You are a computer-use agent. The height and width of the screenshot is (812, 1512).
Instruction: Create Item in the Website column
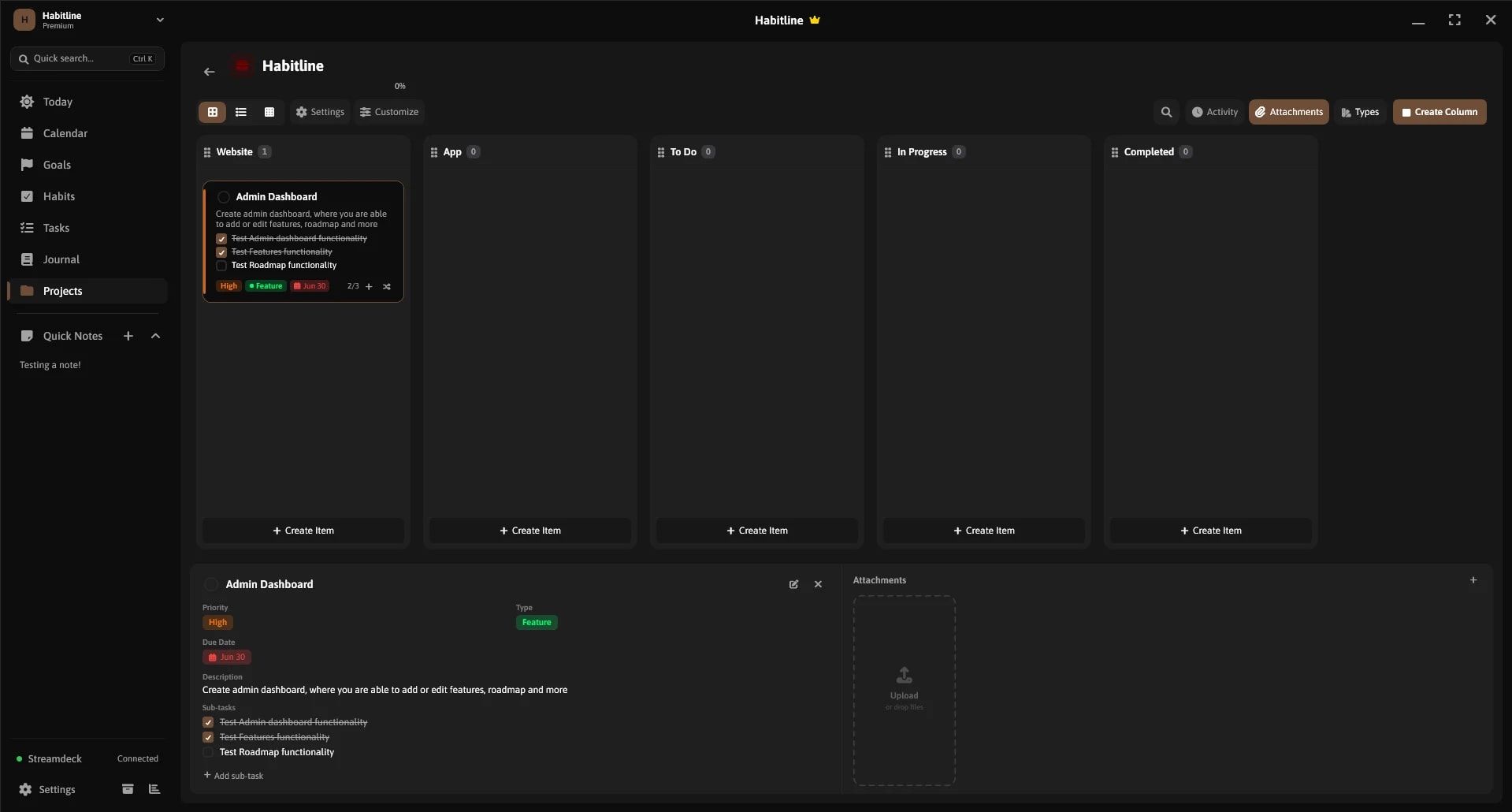point(303,531)
